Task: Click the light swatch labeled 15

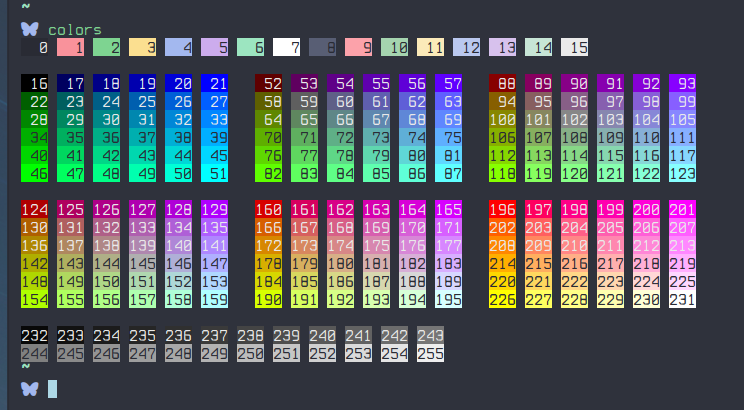Action: (x=575, y=47)
